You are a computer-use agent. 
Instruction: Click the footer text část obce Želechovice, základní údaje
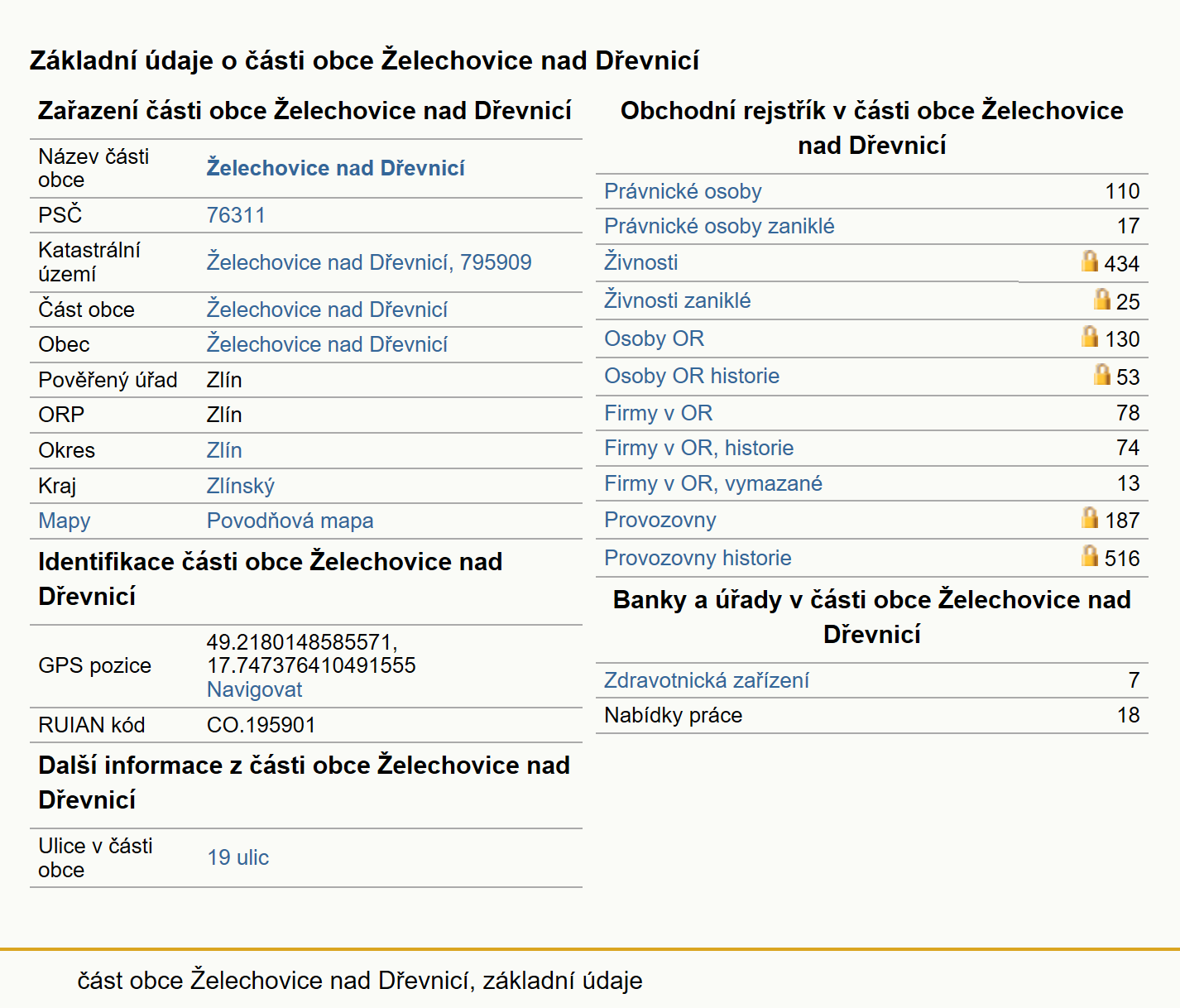pos(360,980)
